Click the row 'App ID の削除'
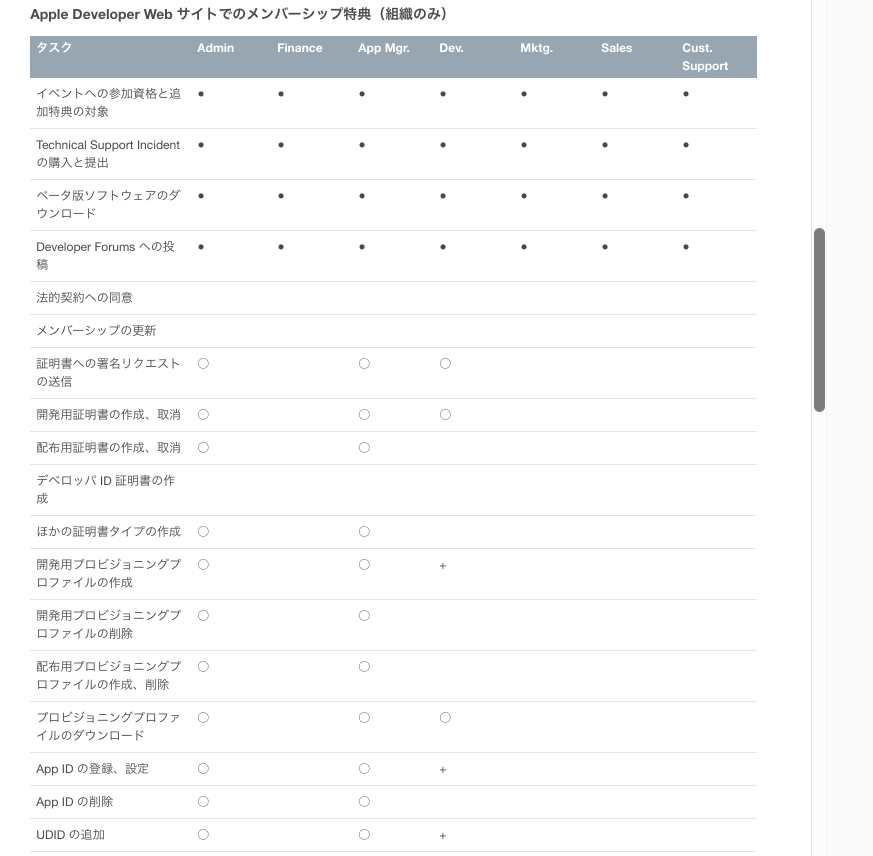 (x=393, y=802)
